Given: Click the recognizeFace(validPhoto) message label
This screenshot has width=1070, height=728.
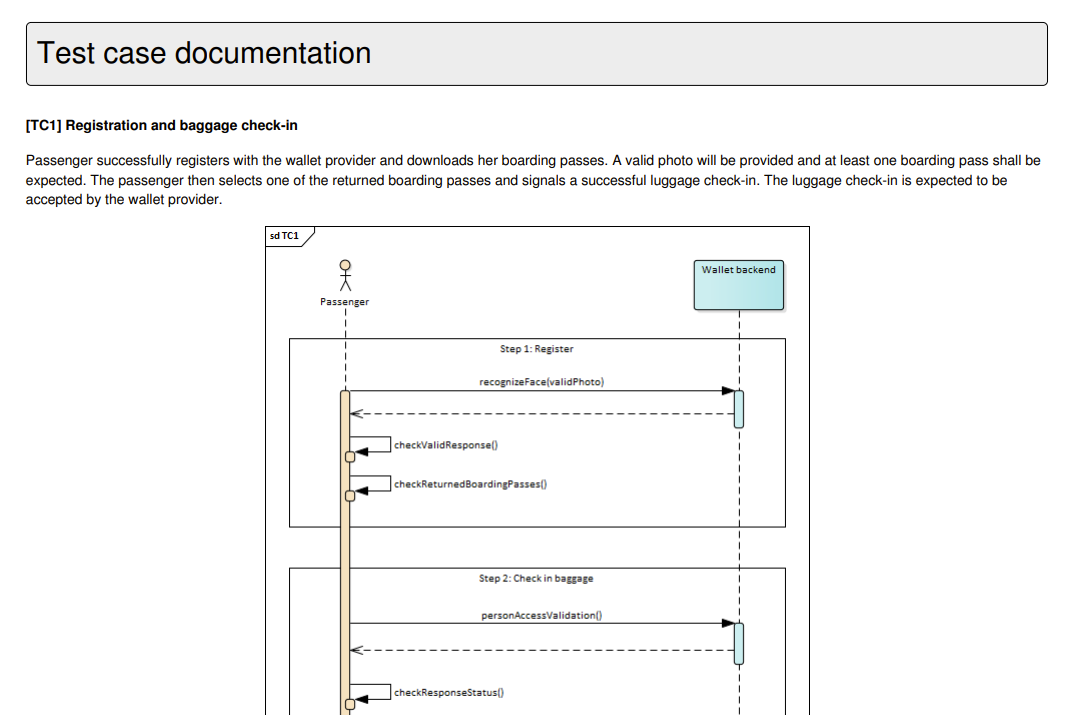Looking at the screenshot, I should (x=541, y=382).
